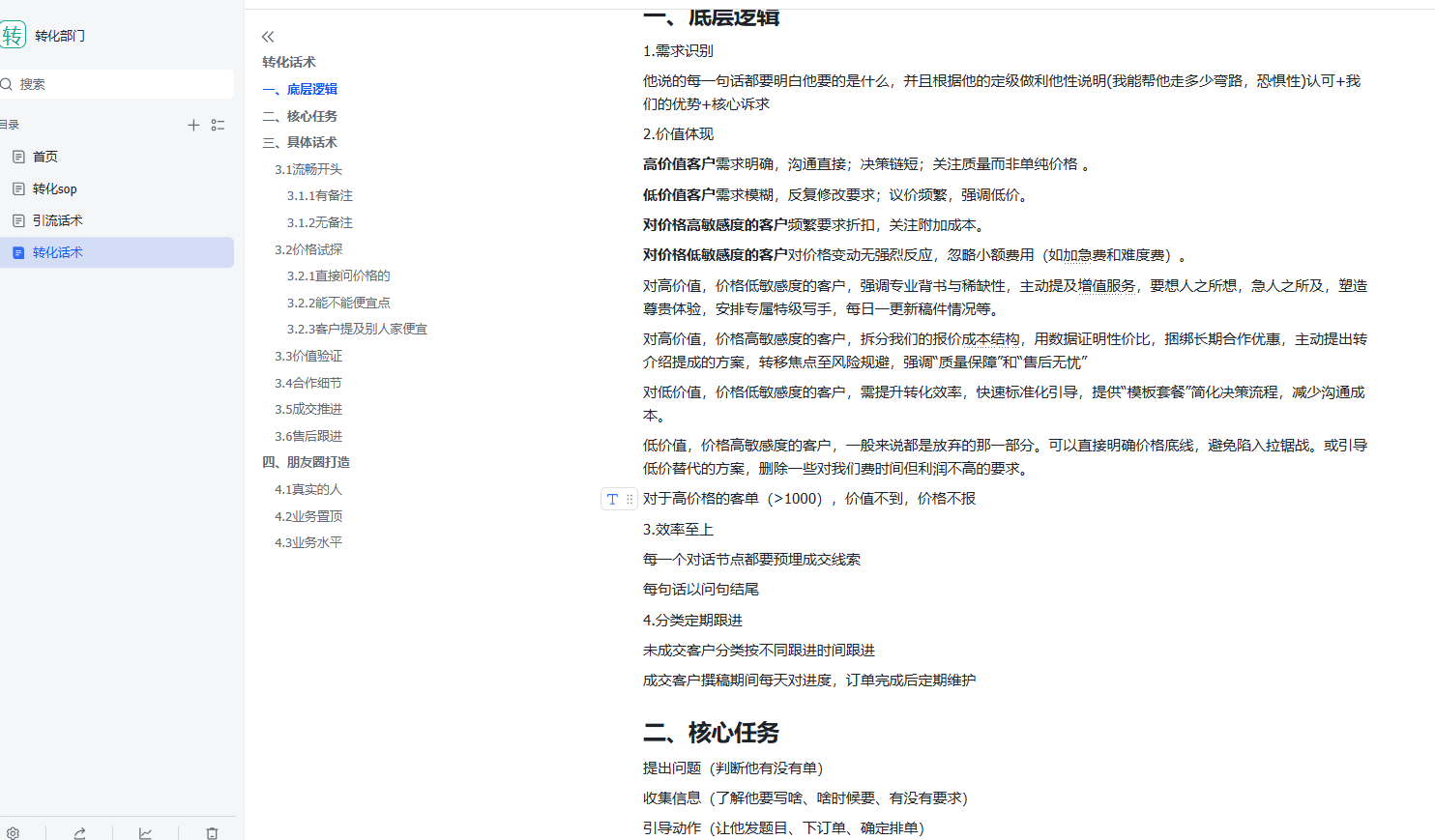Click the 转化部门 knowledge base logo
The height and width of the screenshot is (840, 1435).
click(13, 36)
